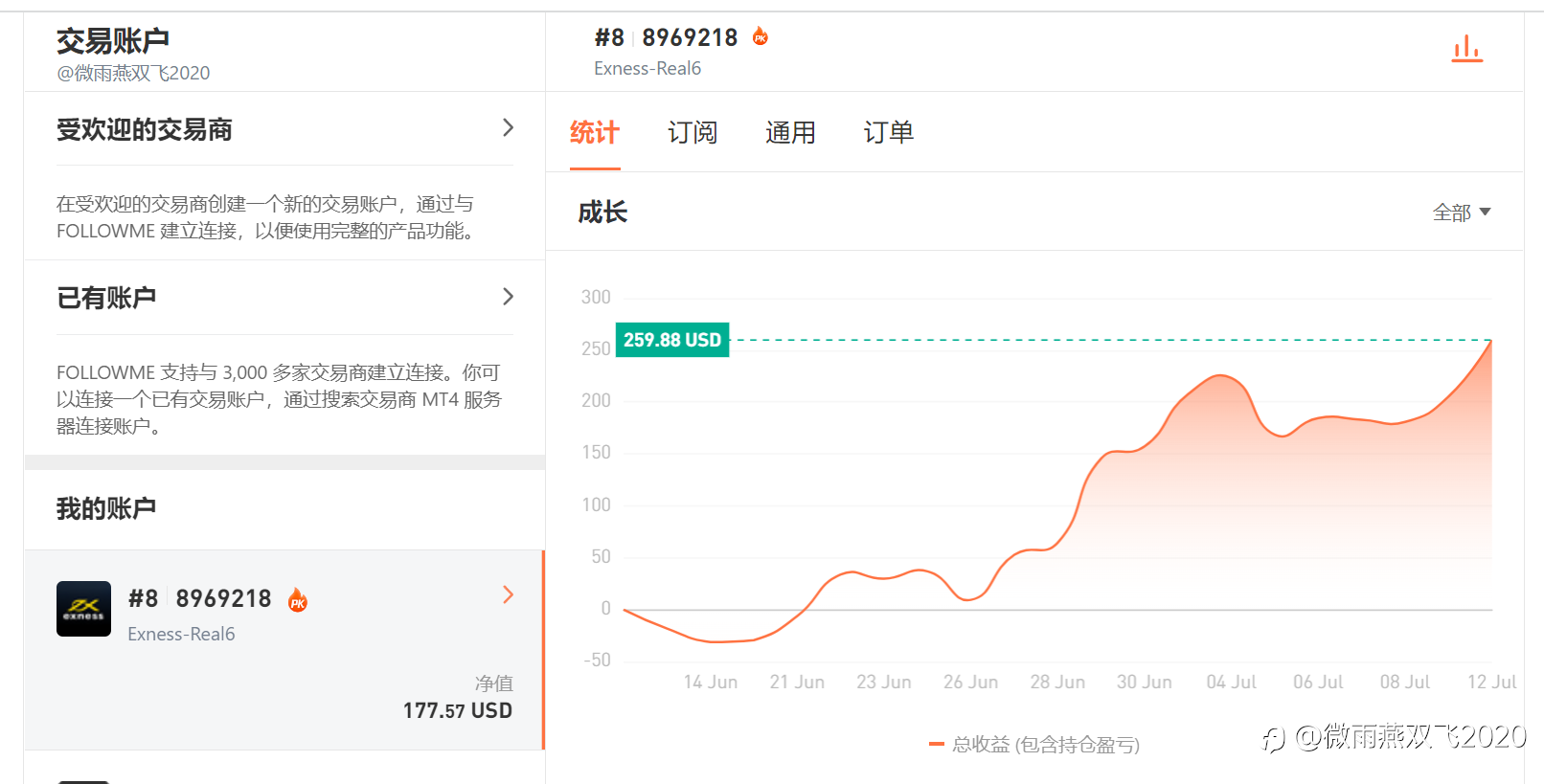Click the 已有账户 heading

click(x=106, y=298)
